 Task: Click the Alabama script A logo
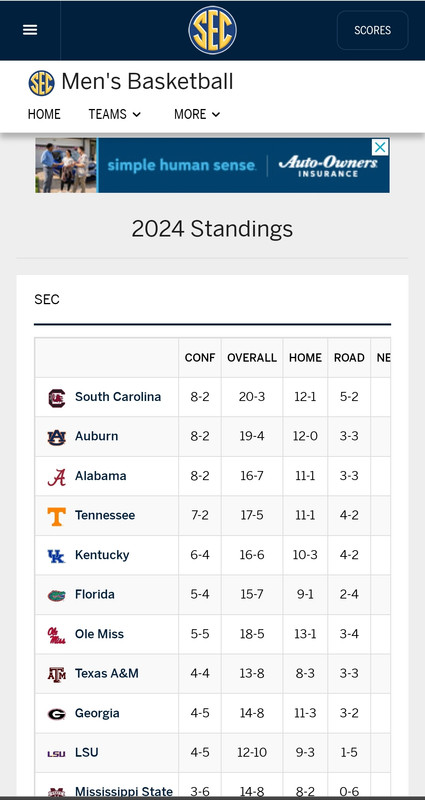[57, 477]
